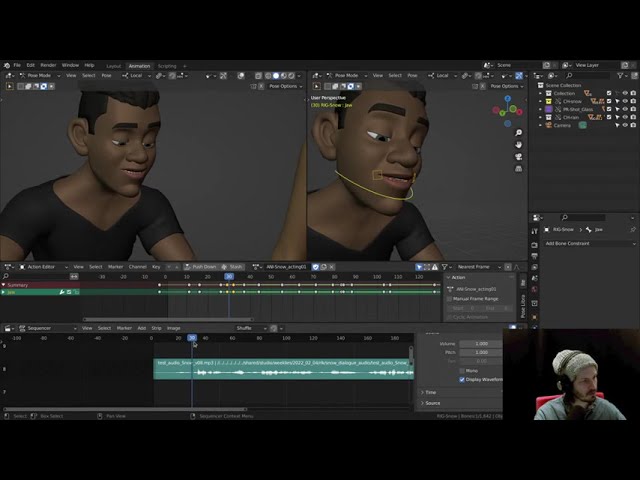Open the Action Editor mode dropdown

coord(43,267)
